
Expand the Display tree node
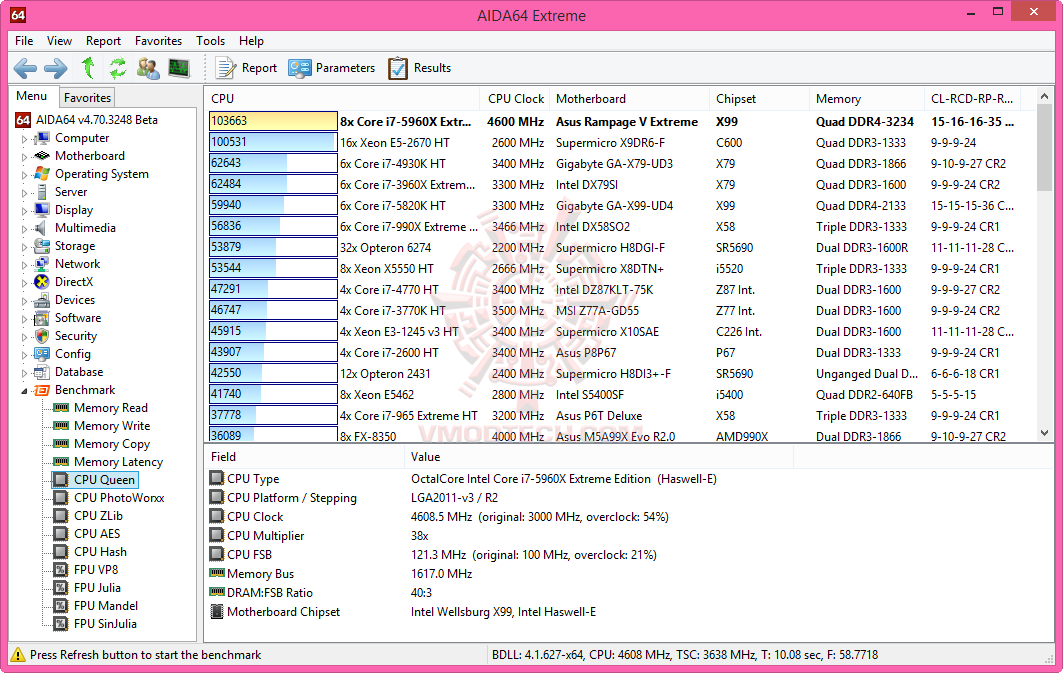tap(24, 211)
